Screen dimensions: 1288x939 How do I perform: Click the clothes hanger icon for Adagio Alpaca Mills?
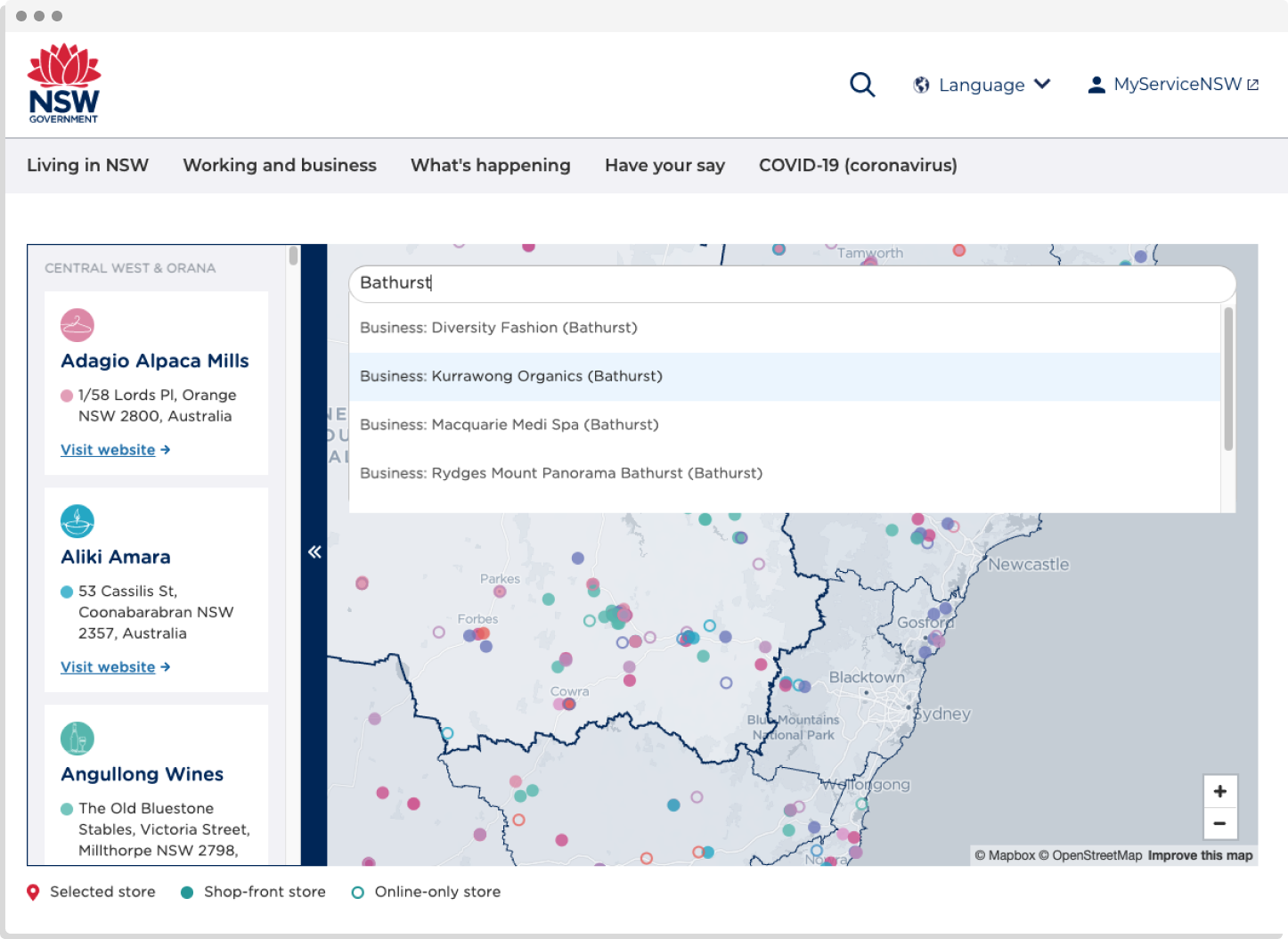(x=77, y=324)
